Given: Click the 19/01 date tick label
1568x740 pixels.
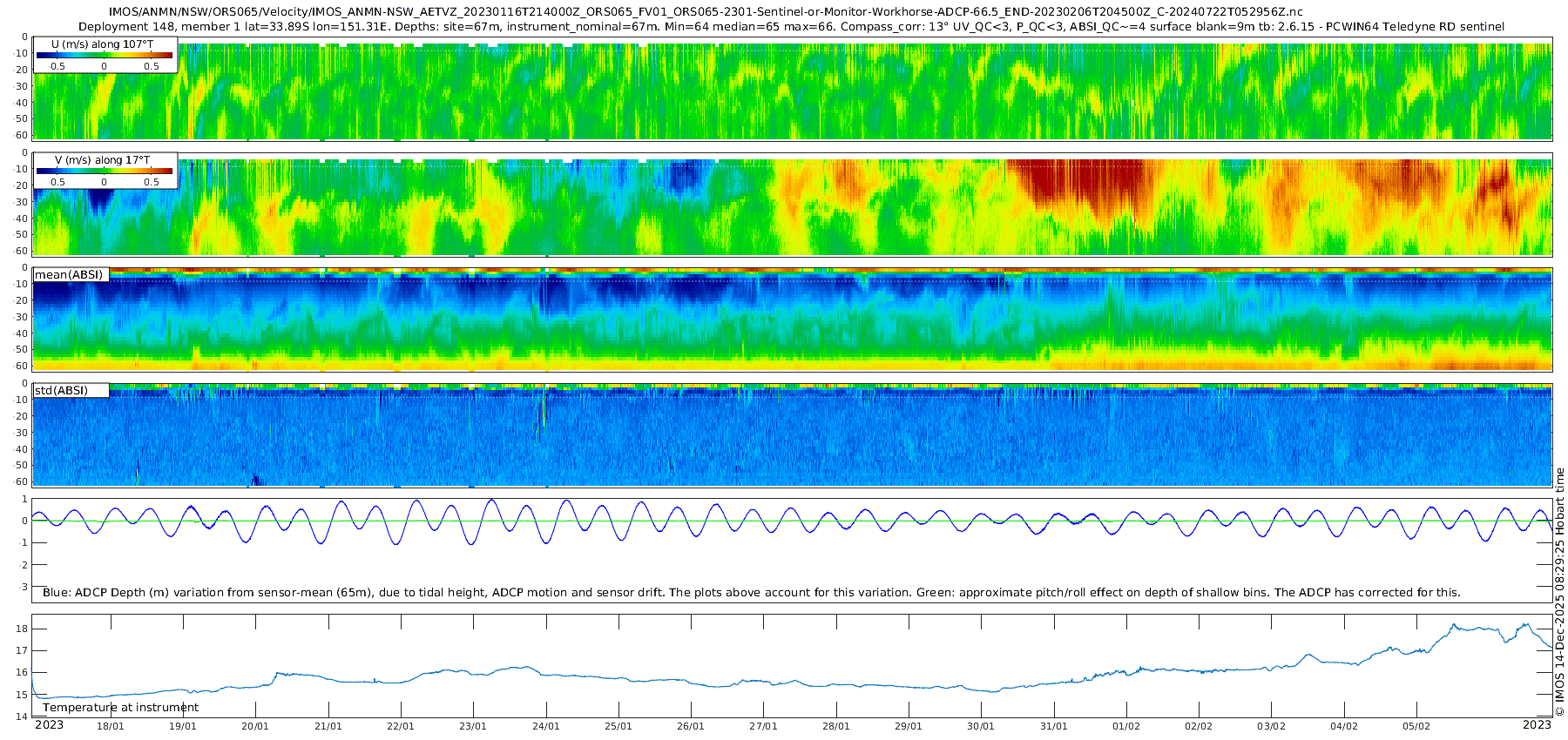Looking at the screenshot, I should [x=182, y=726].
